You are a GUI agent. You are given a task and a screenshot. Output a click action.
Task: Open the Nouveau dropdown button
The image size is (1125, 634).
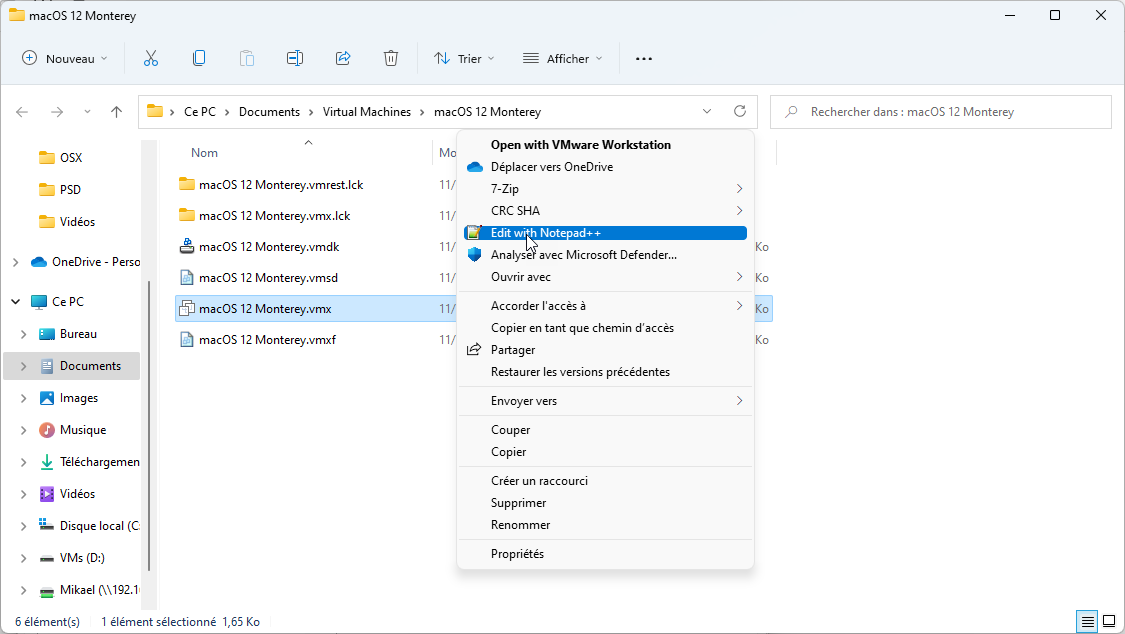pos(65,59)
